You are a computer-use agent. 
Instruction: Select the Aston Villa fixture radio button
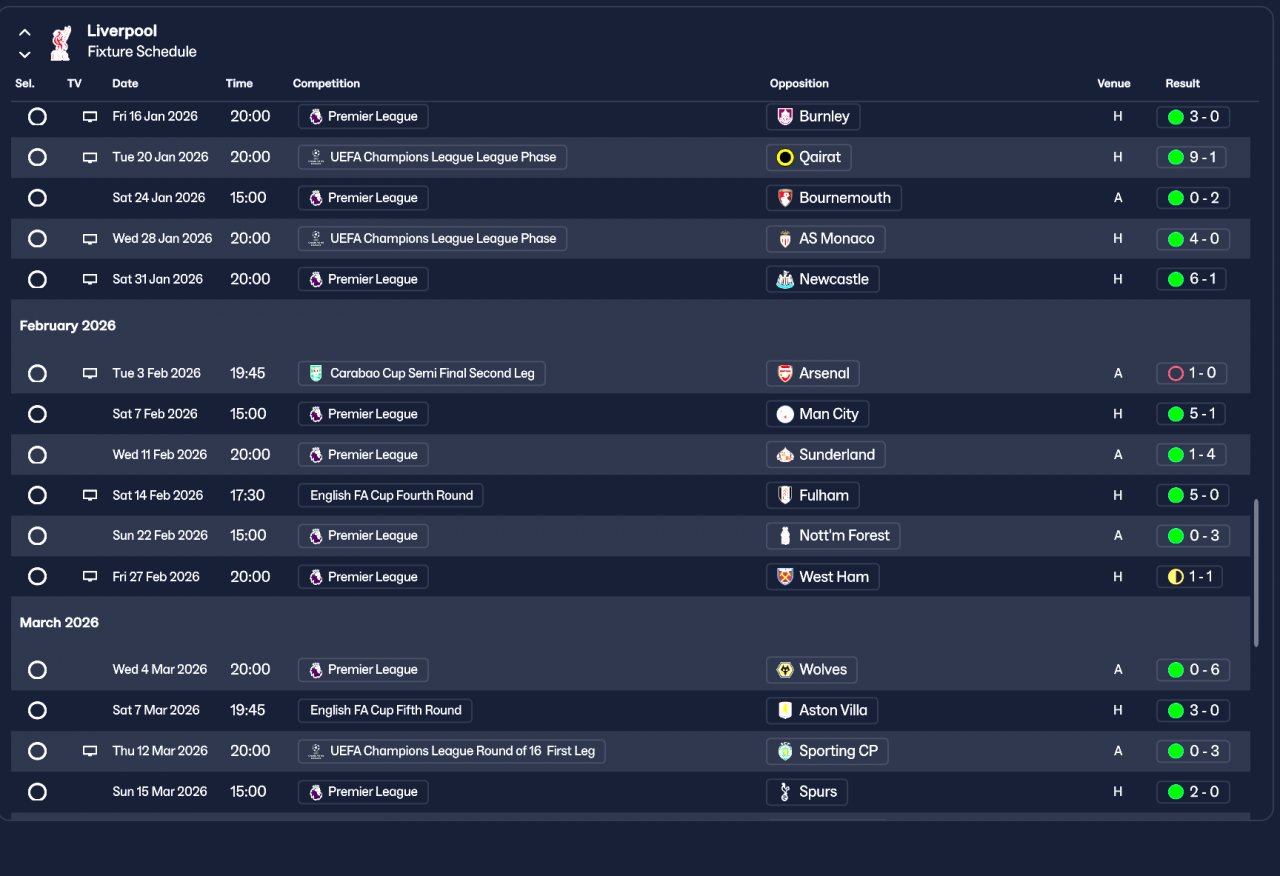[x=37, y=711]
